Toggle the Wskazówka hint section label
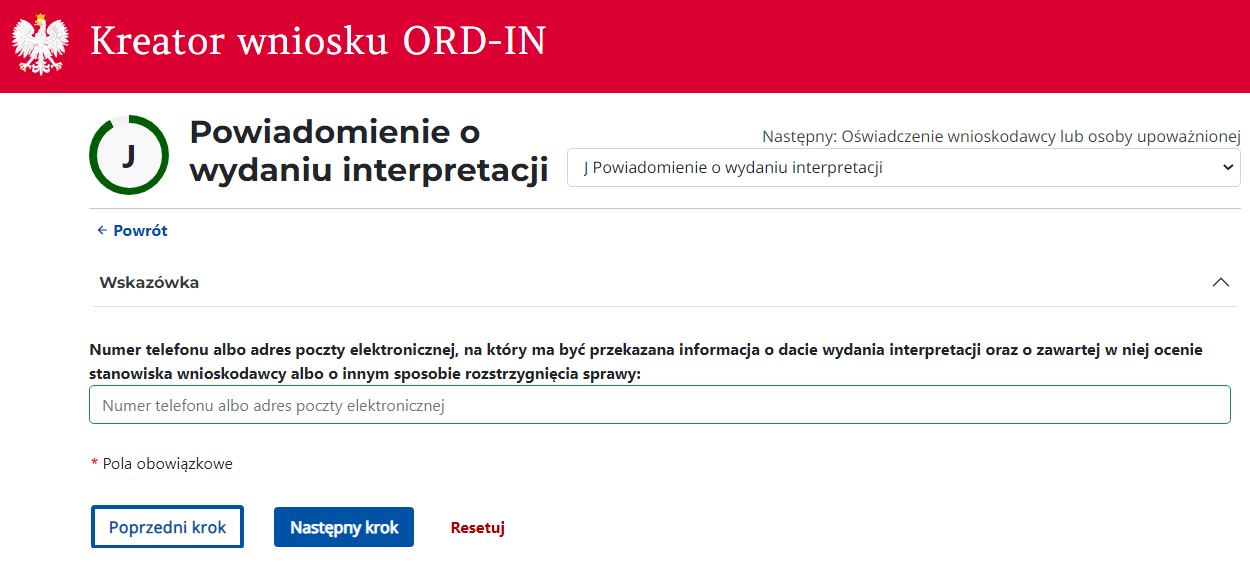Image resolution: width=1250 pixels, height=565 pixels. pyautogui.click(x=149, y=283)
